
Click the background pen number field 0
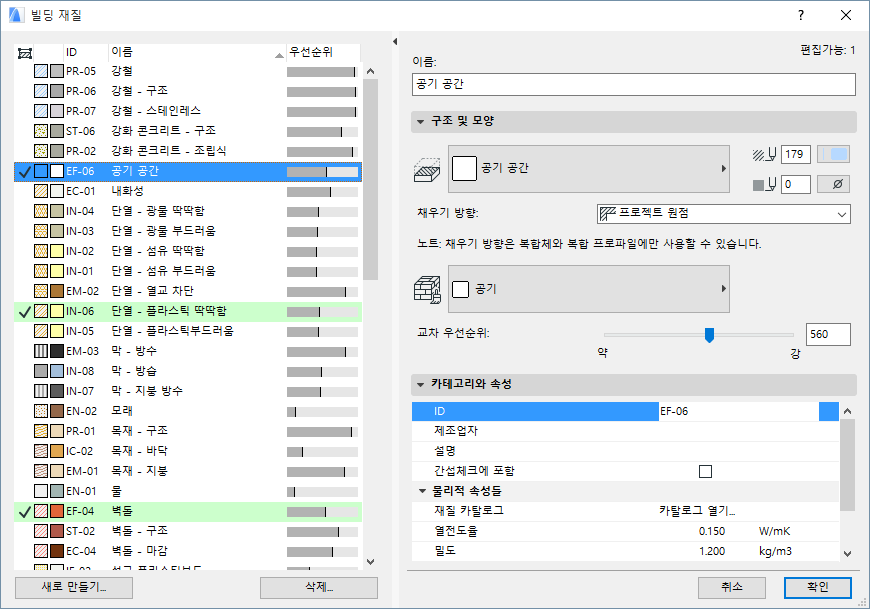click(796, 185)
